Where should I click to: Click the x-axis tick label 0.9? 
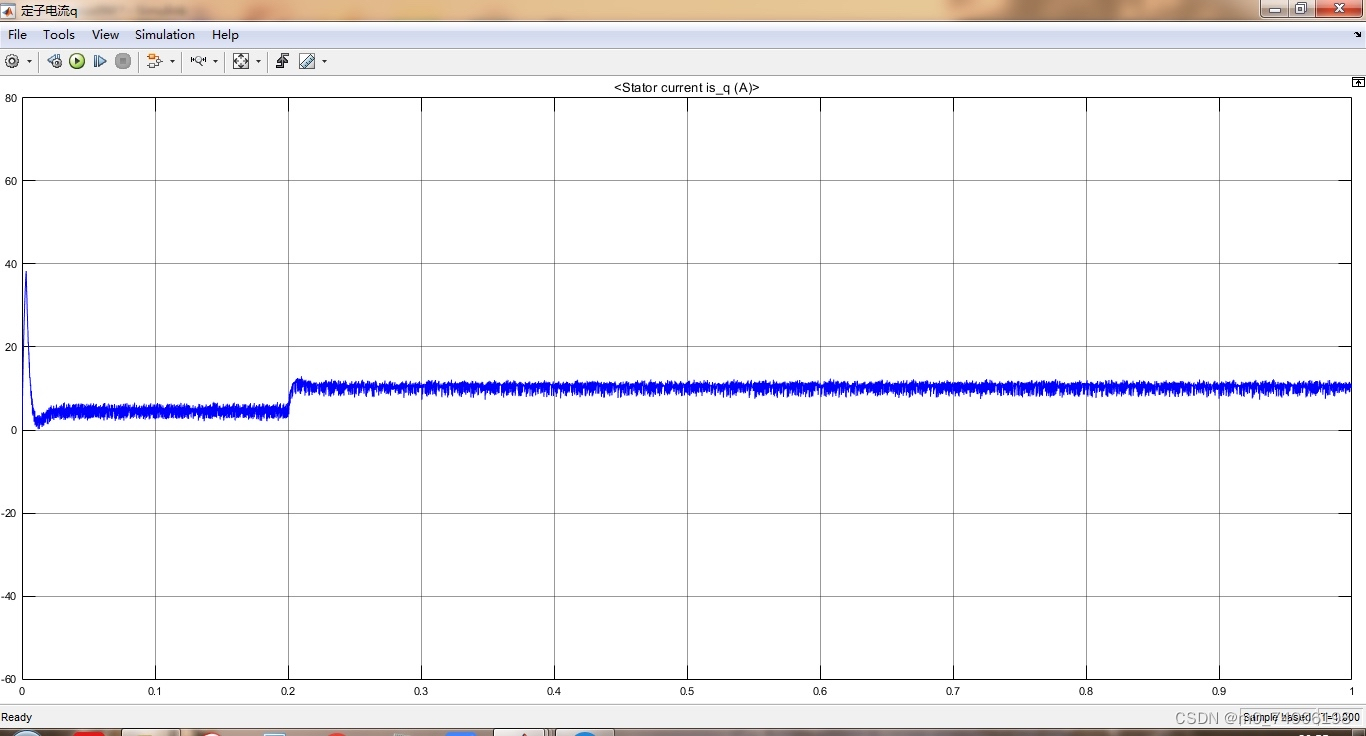pyautogui.click(x=1219, y=691)
